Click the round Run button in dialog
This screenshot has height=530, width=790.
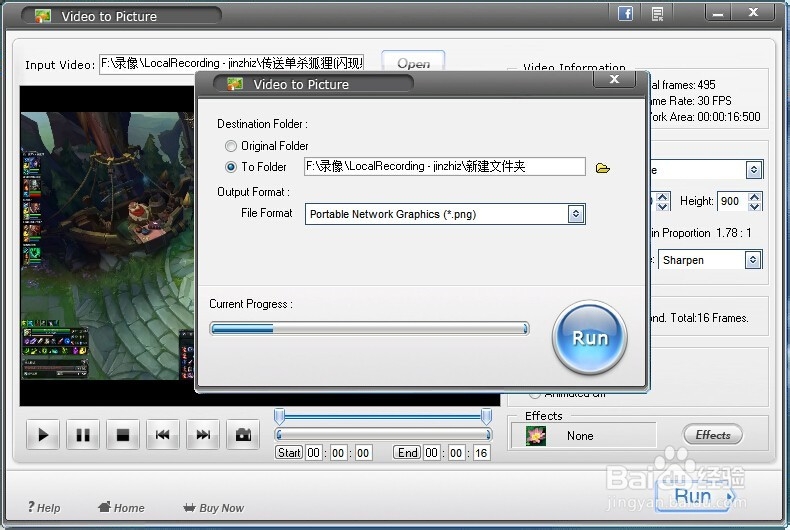tap(589, 338)
